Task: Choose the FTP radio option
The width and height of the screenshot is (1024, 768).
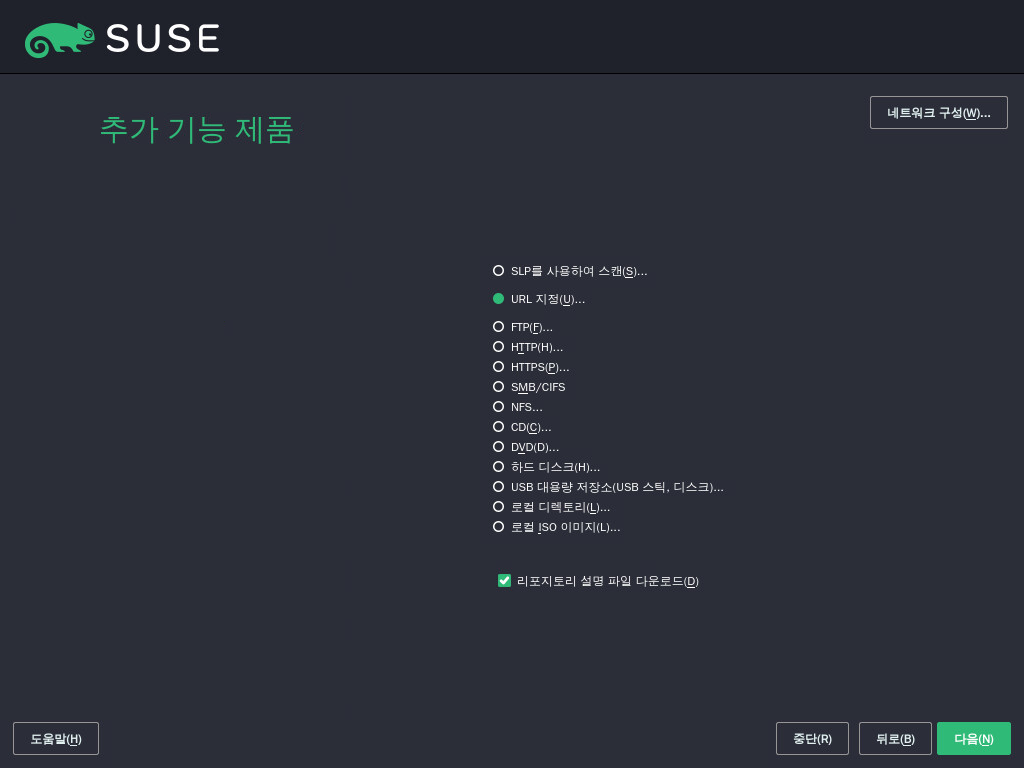Action: pos(499,327)
